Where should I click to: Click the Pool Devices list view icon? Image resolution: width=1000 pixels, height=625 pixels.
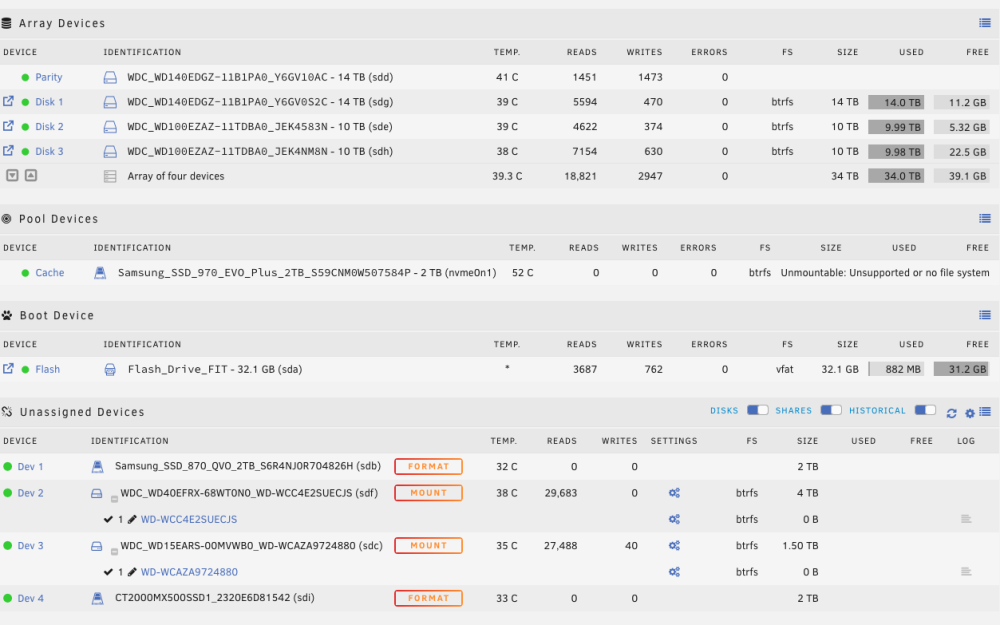[985, 219]
